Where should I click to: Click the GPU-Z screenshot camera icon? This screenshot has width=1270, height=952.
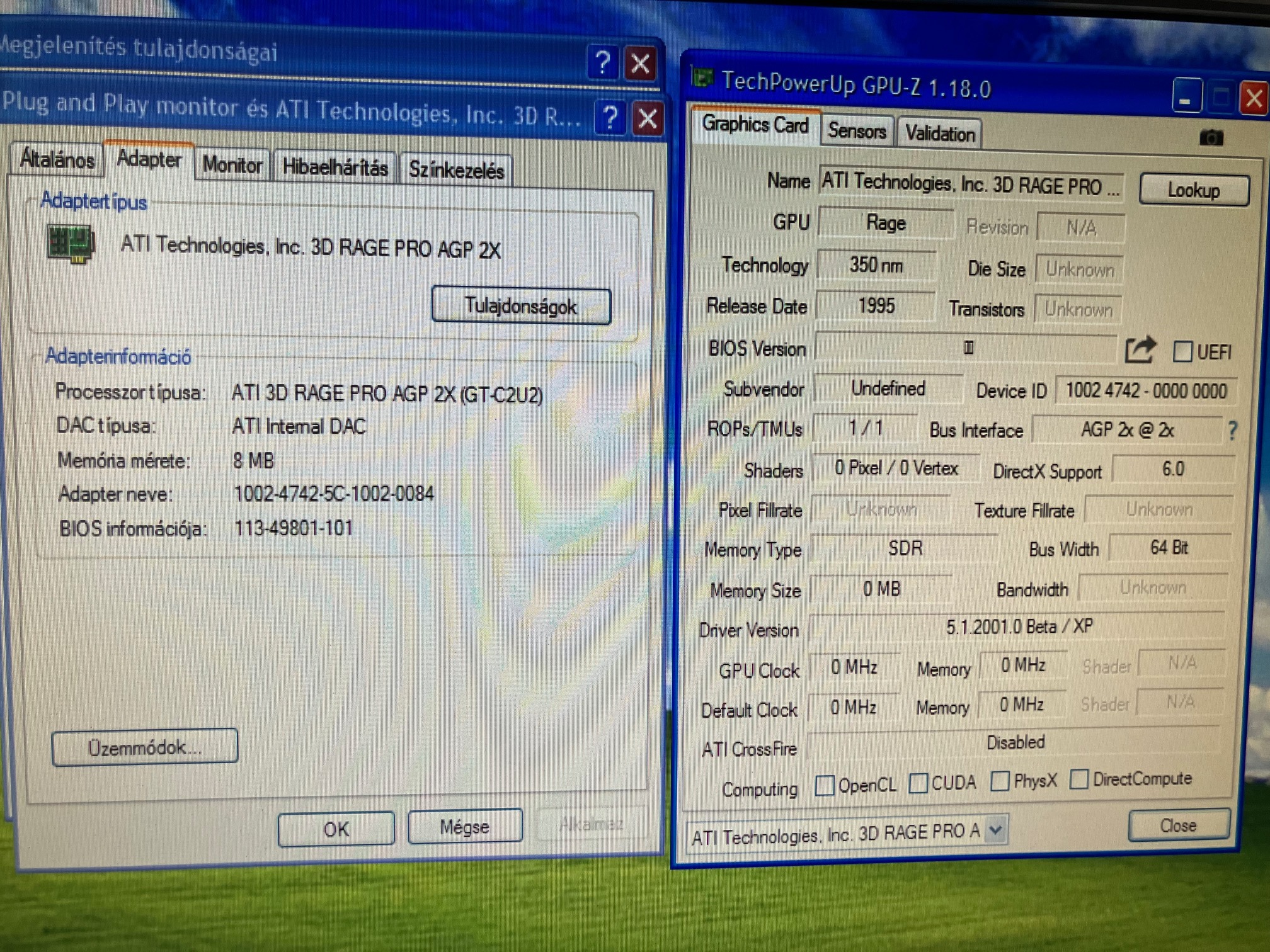click(1210, 137)
